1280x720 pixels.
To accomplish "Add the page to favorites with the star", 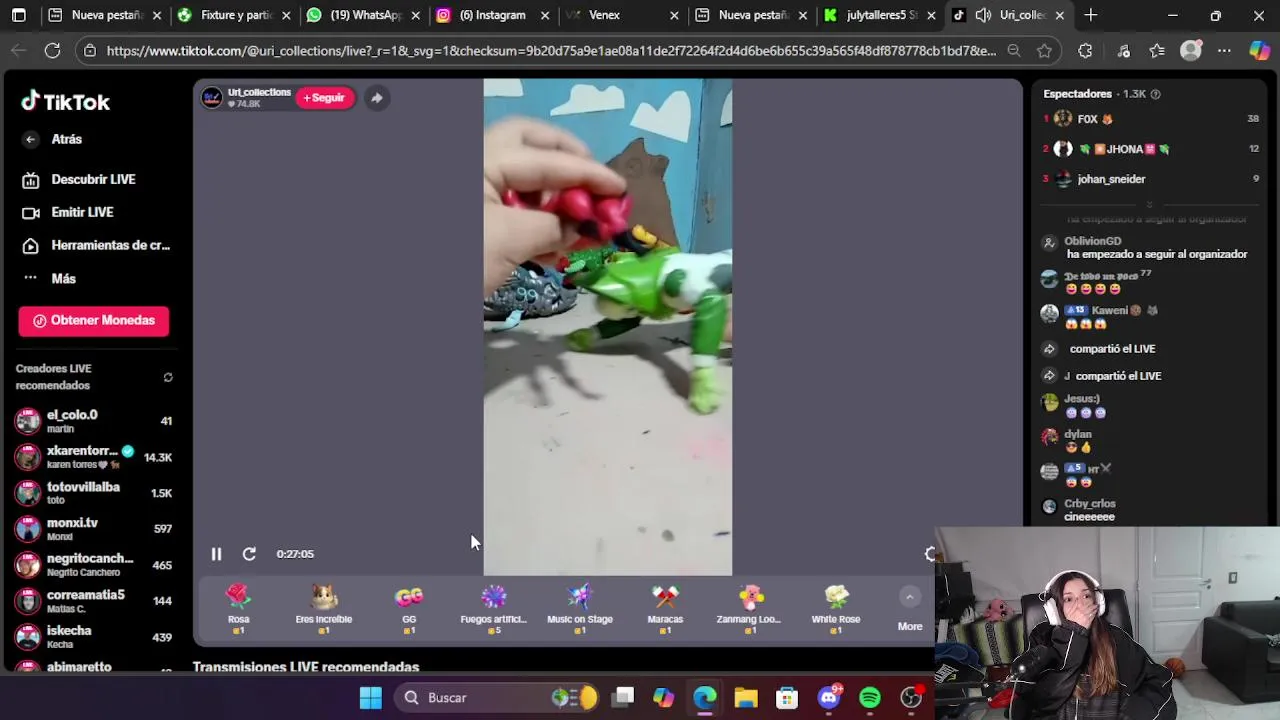I will click(1044, 50).
